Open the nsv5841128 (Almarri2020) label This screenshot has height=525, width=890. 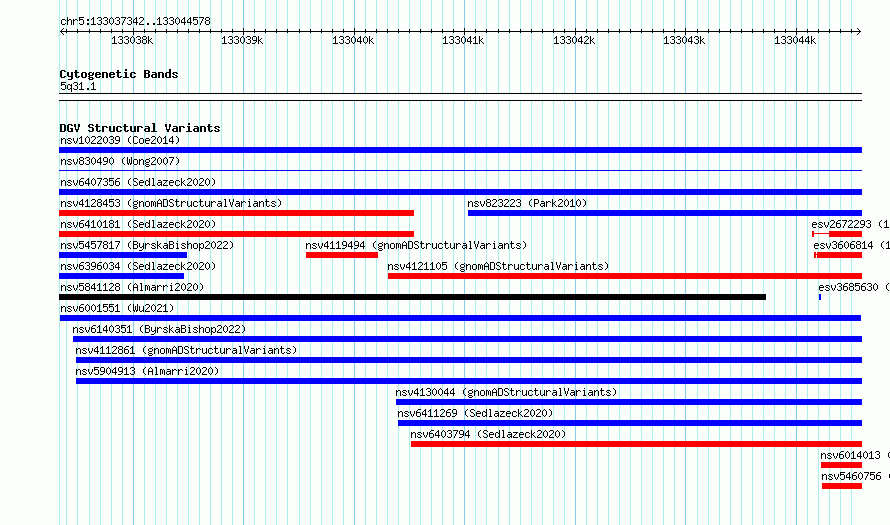(132, 287)
